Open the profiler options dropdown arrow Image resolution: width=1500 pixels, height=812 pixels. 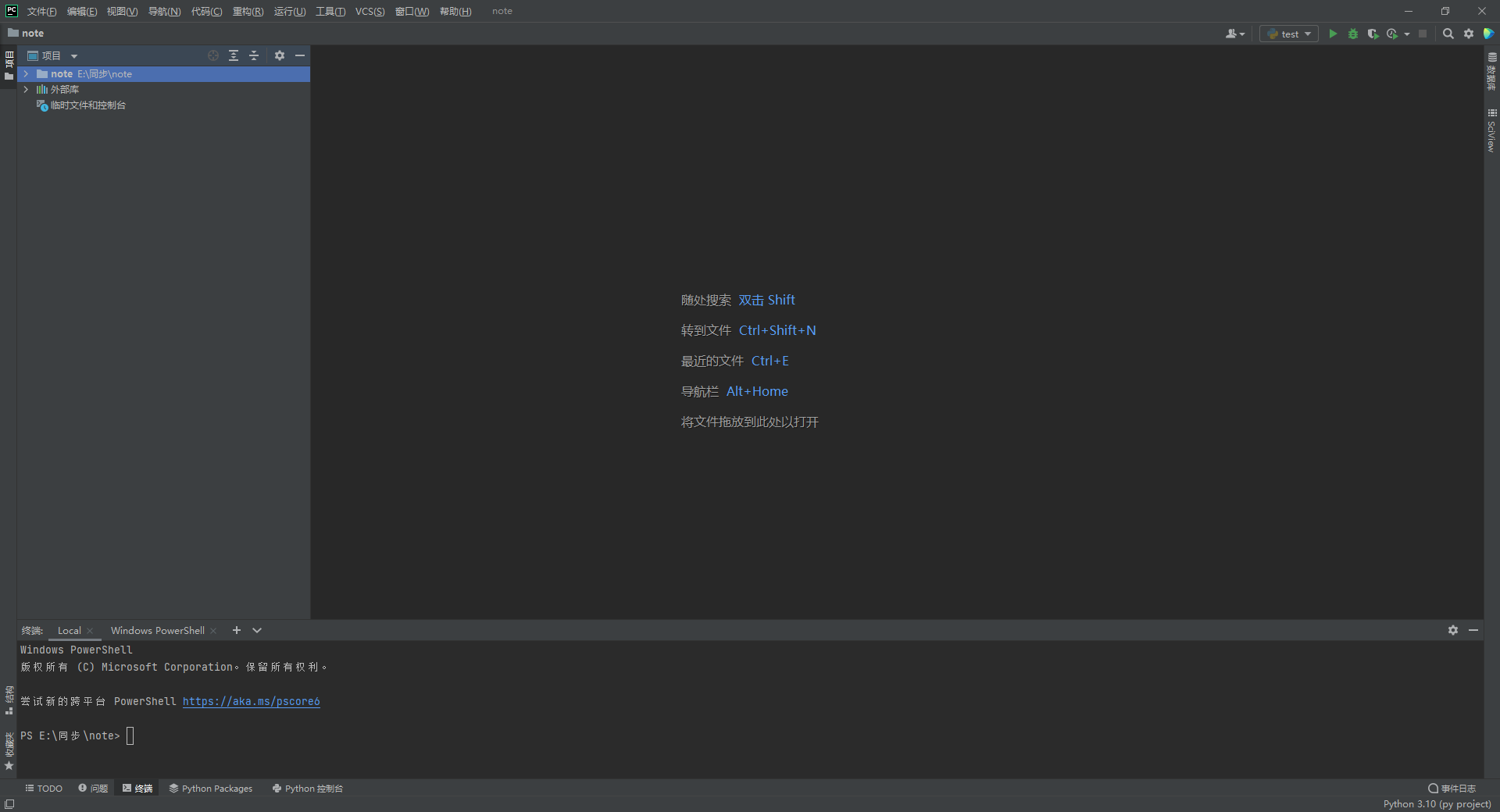pyautogui.click(x=1407, y=34)
